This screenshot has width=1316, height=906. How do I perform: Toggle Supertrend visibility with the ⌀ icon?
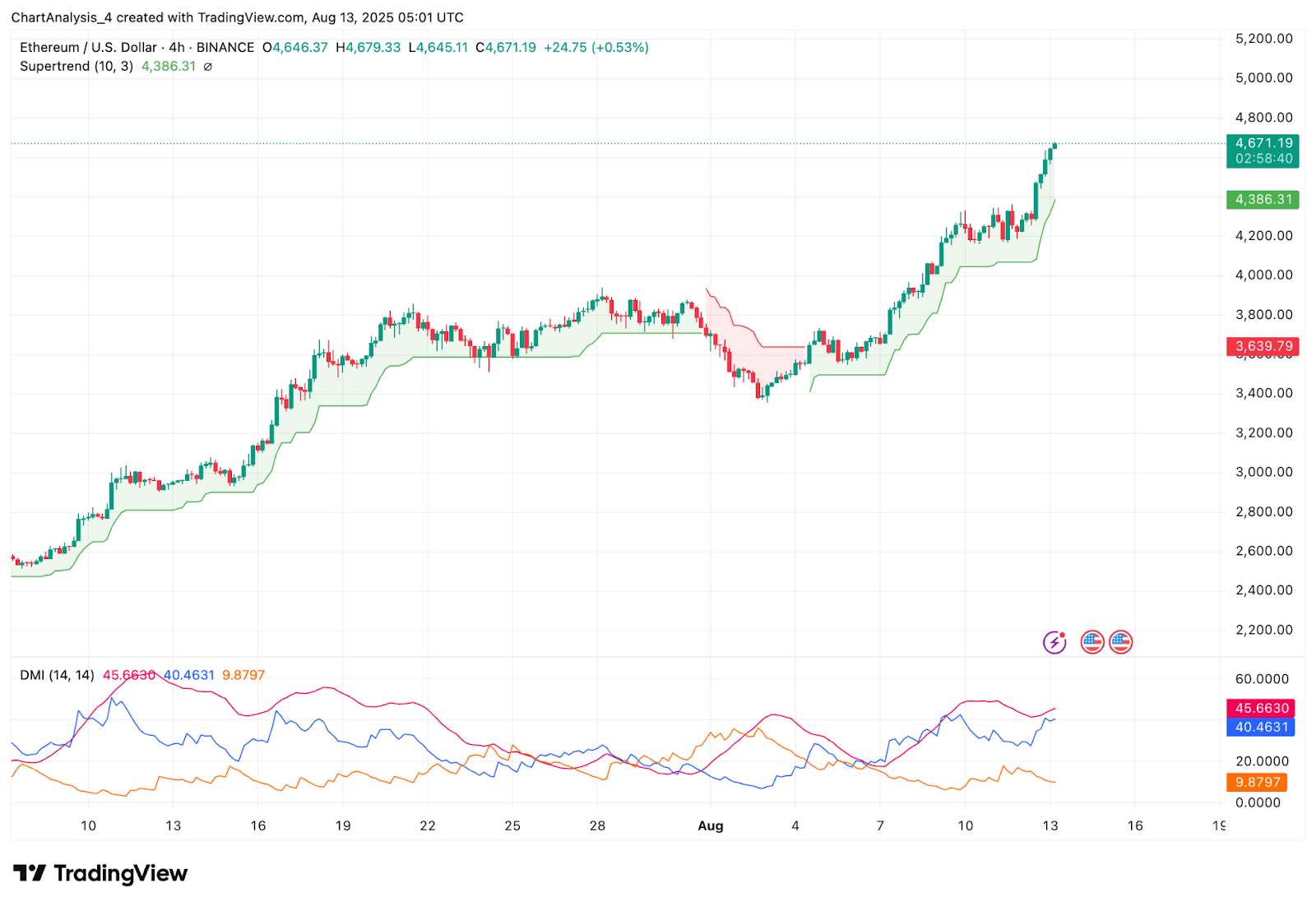tap(206, 67)
